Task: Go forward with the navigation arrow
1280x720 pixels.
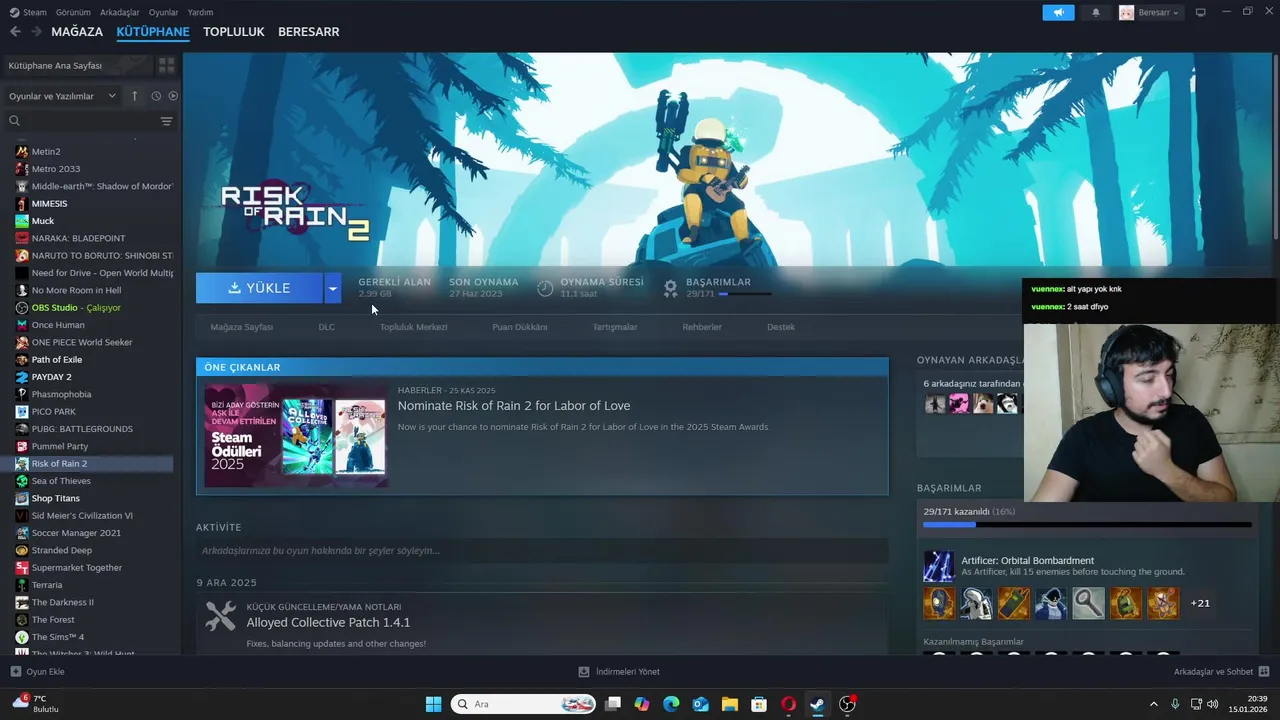Action: pos(36,32)
